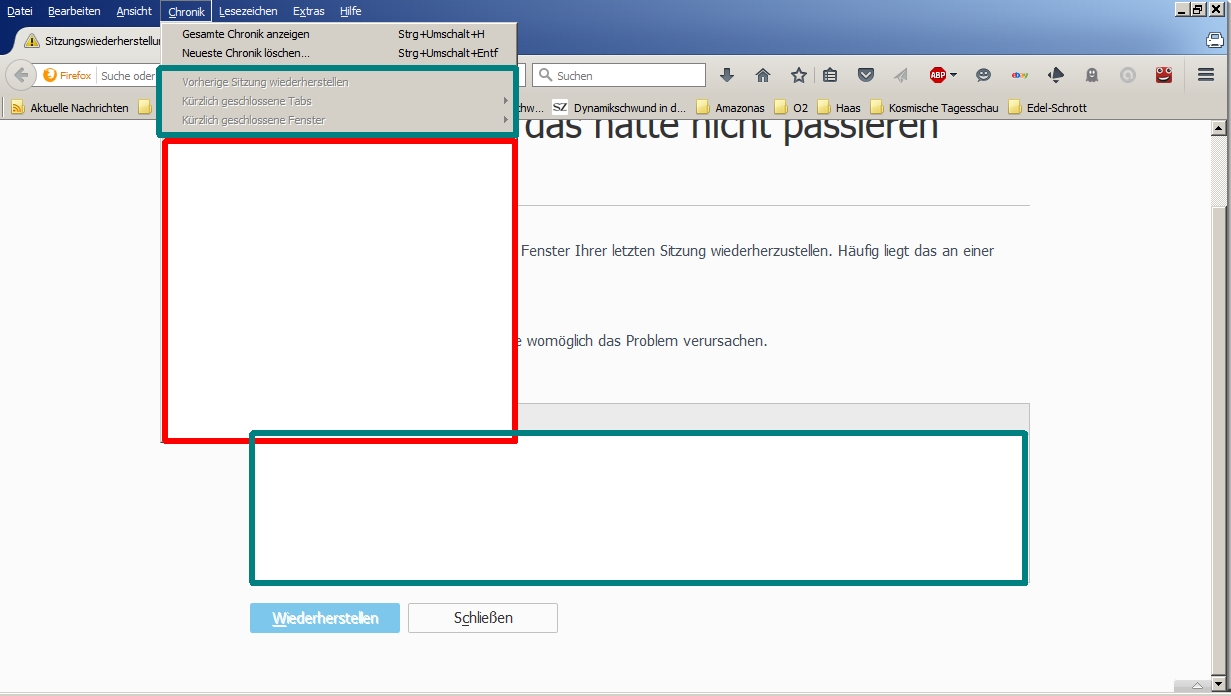
Task: Click the greyed circular extension icon
Action: 1128,75
